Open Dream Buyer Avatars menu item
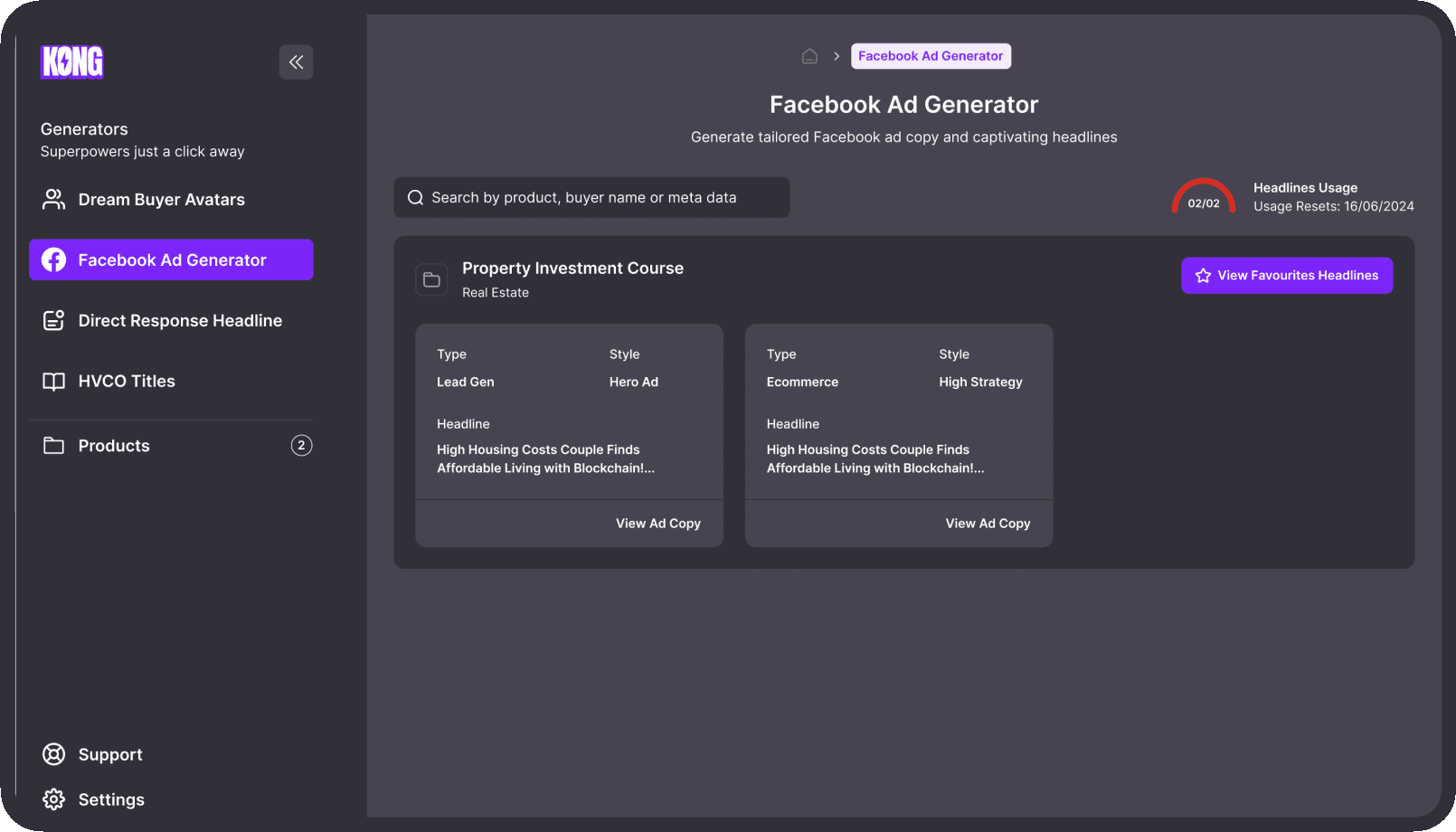This screenshot has width=1456, height=832. point(161,200)
